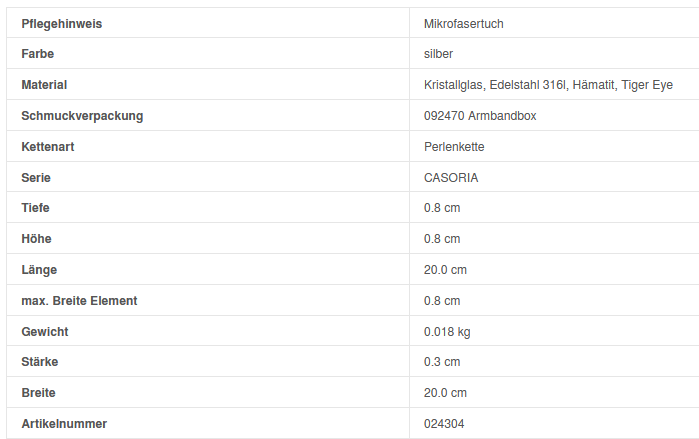Select the Farbe label
The image size is (699, 439).
(x=38, y=54)
